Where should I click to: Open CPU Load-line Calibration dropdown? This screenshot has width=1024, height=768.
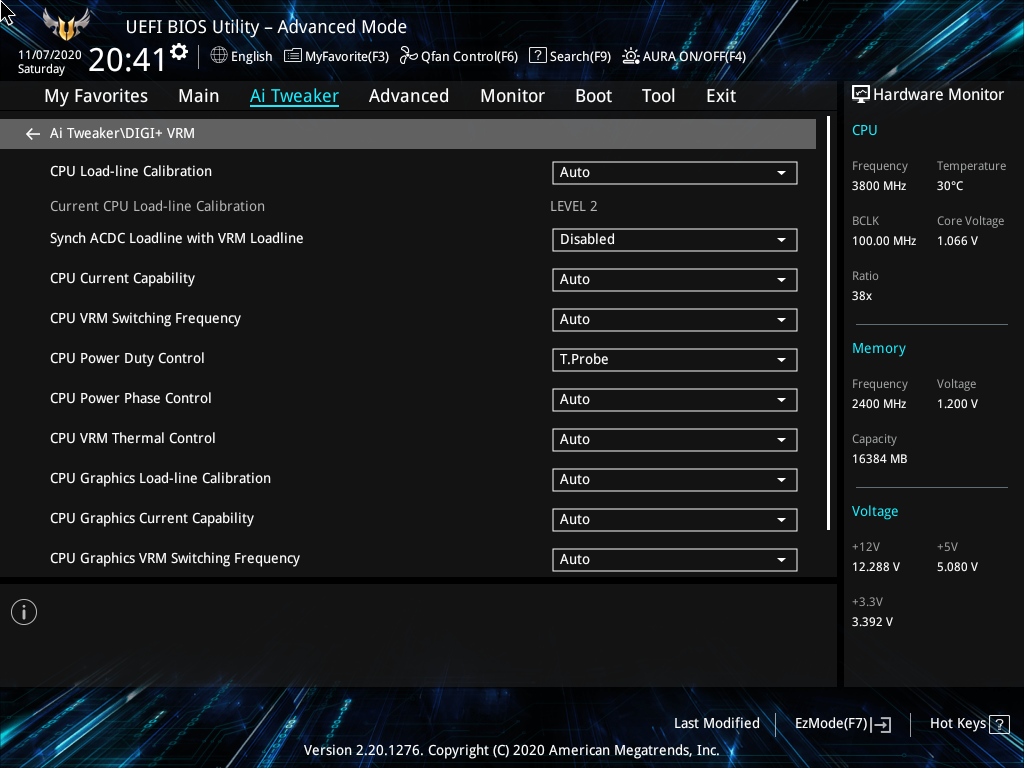tap(674, 173)
